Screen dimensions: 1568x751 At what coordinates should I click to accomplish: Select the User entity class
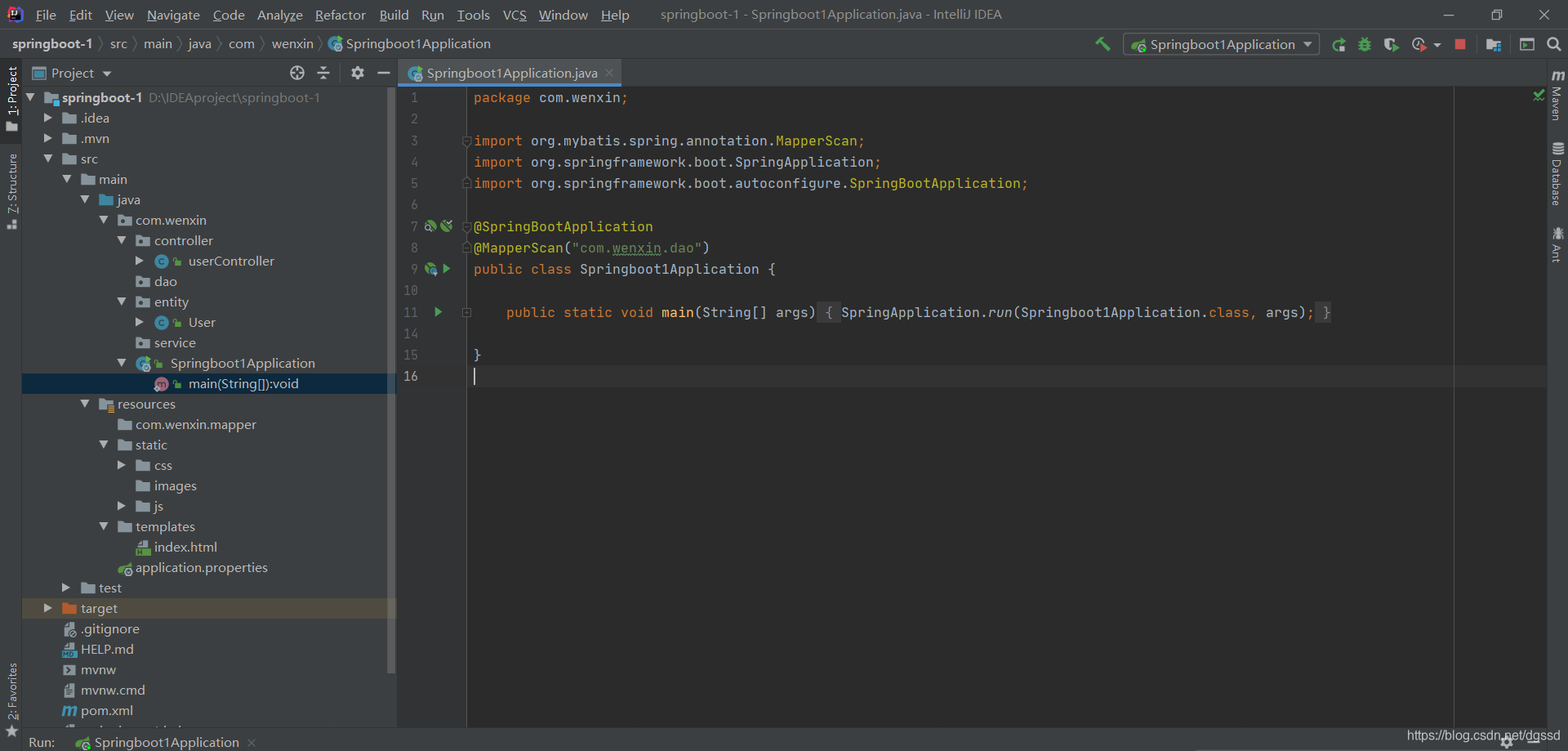pyautogui.click(x=202, y=322)
